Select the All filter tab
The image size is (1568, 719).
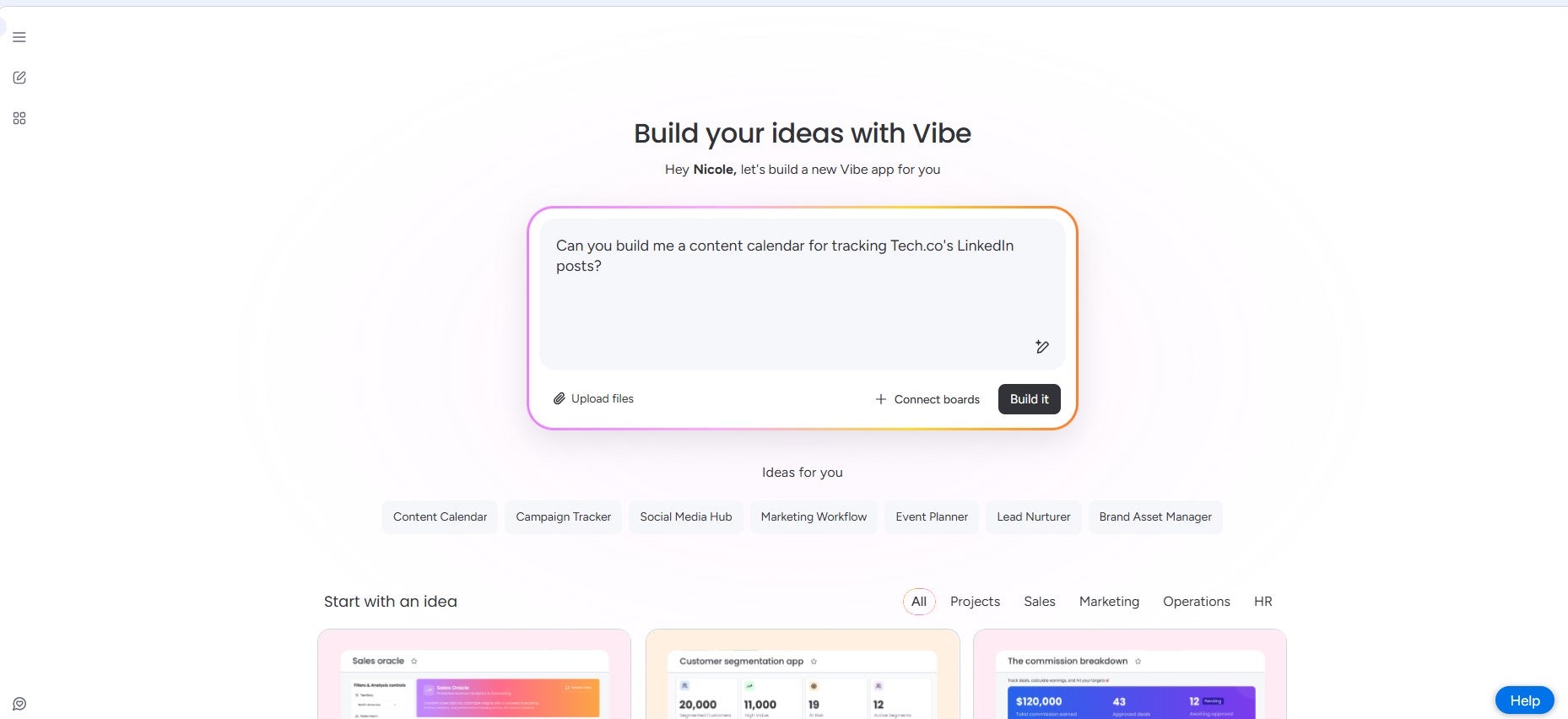pyautogui.click(x=919, y=602)
